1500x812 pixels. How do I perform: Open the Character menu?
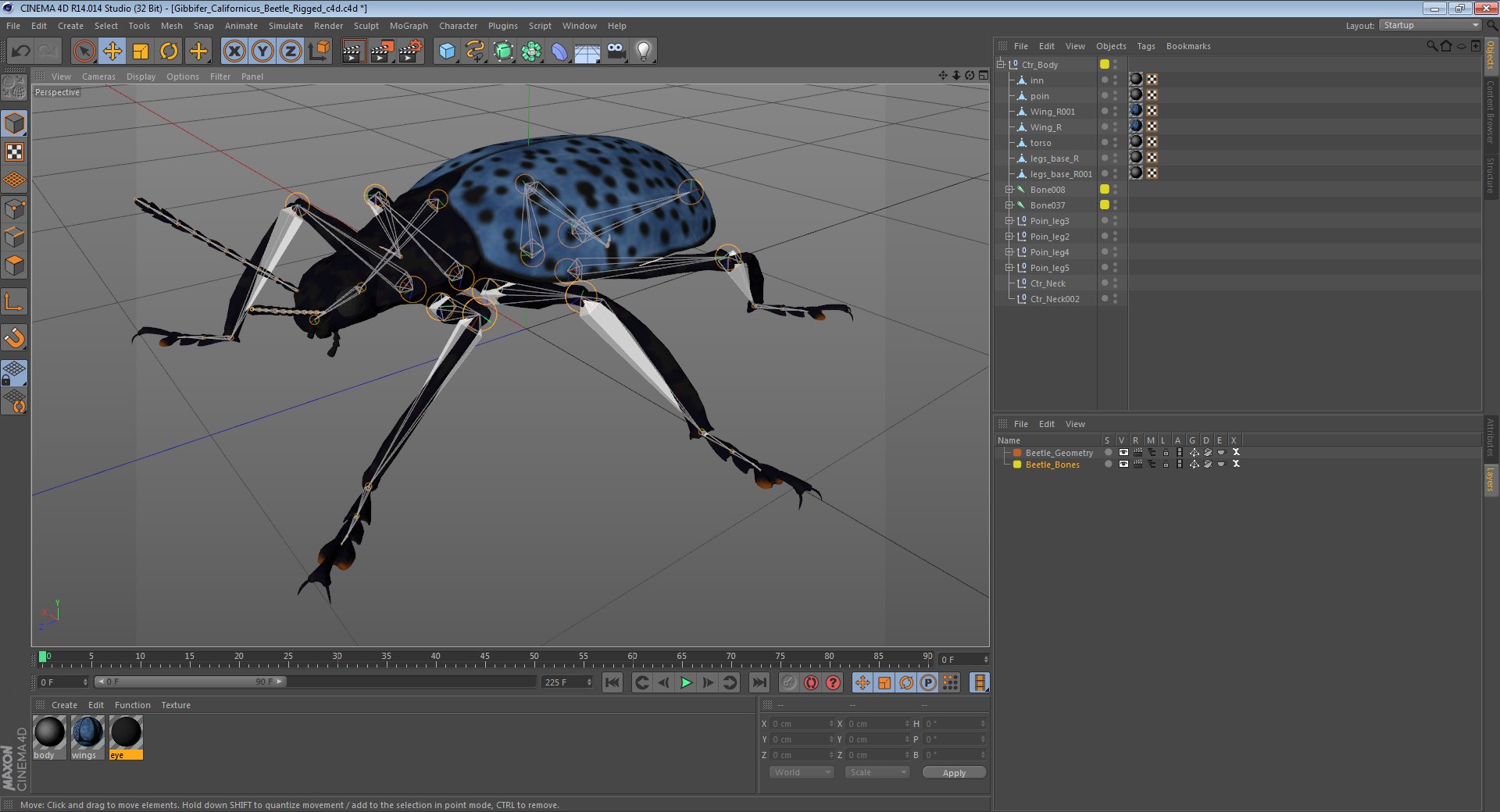[x=458, y=26]
